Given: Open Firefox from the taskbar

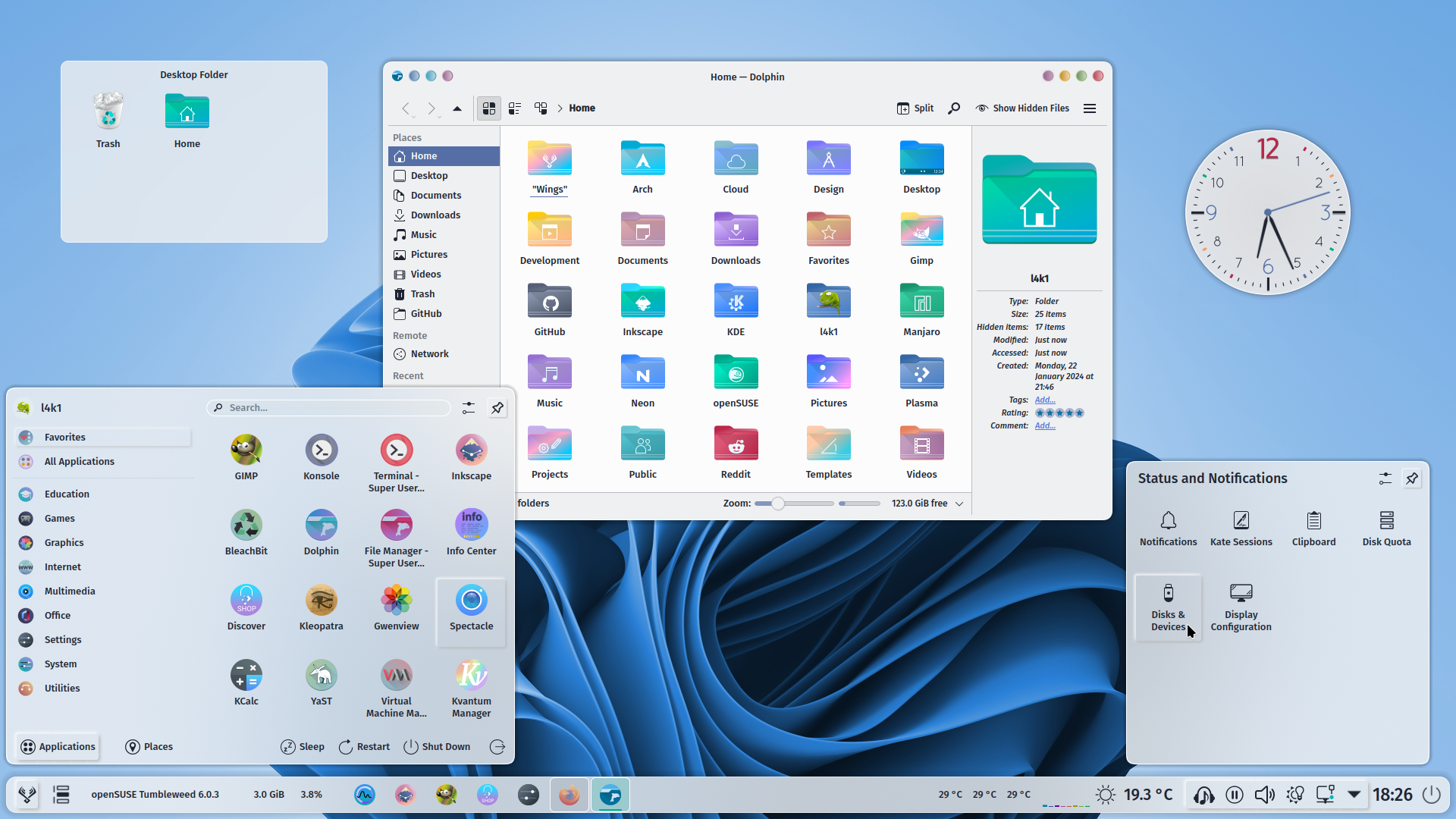Looking at the screenshot, I should (569, 795).
